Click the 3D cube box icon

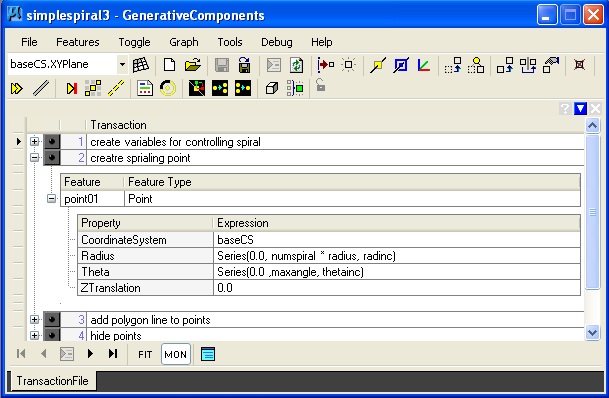[x=272, y=89]
